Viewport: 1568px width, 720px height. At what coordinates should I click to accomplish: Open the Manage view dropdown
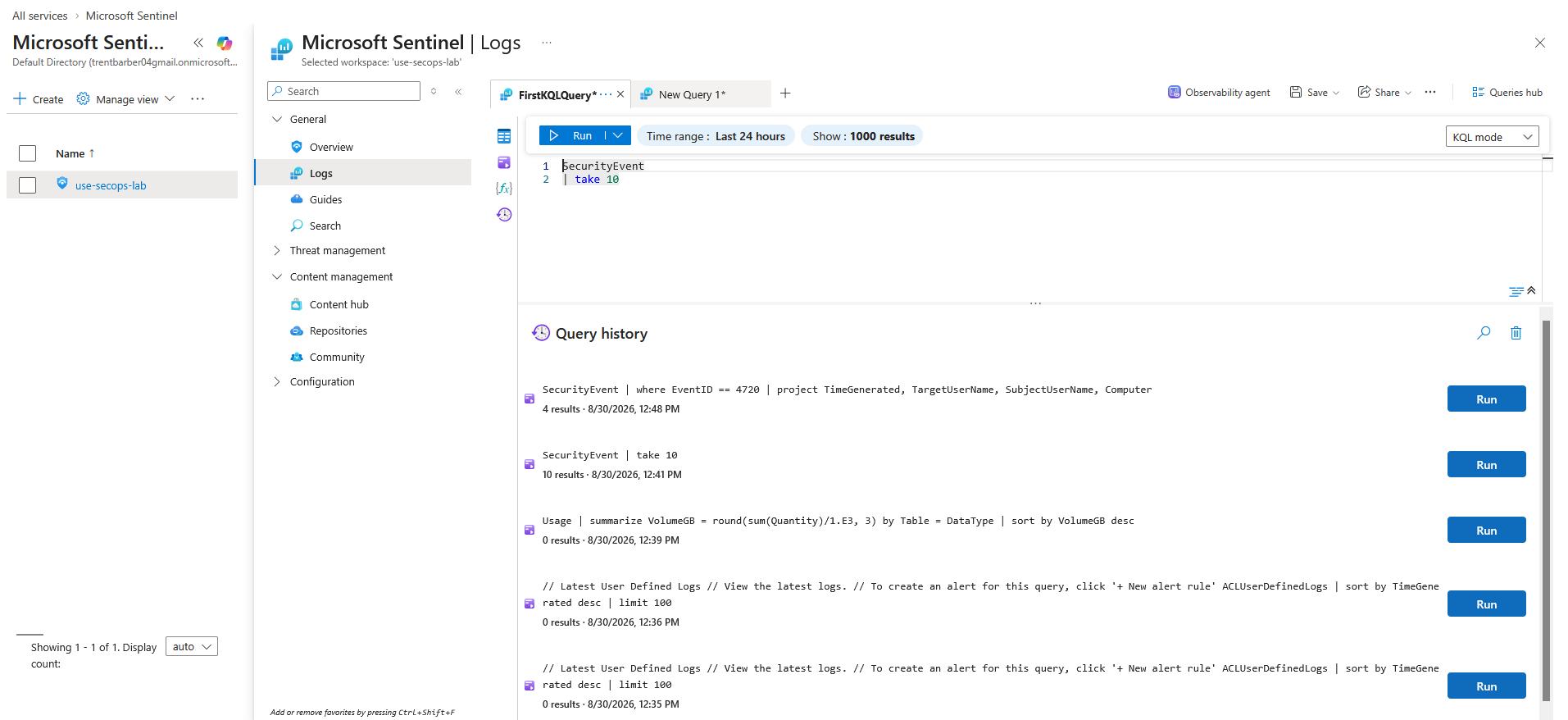click(x=125, y=99)
